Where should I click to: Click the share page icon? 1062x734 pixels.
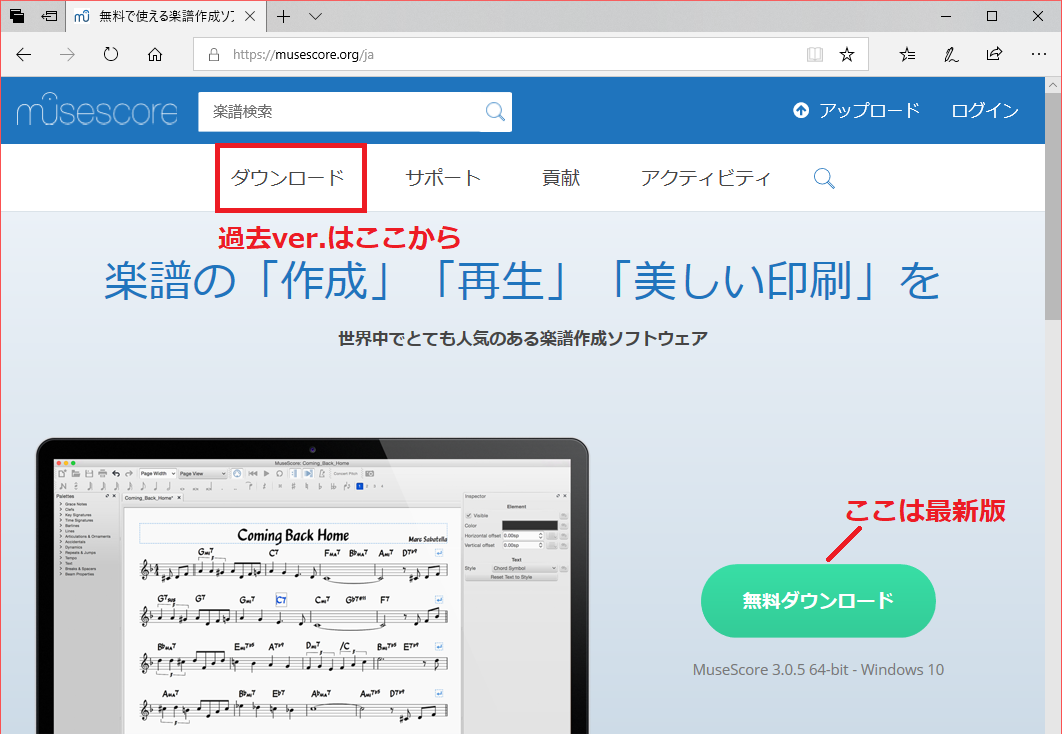coord(994,54)
